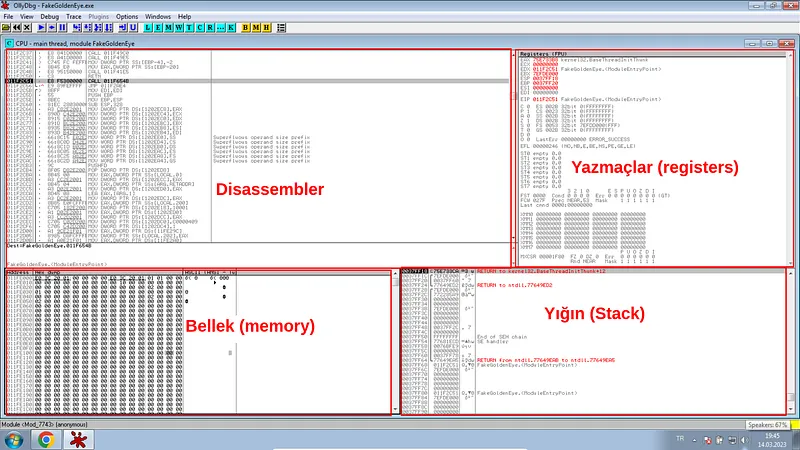The height and width of the screenshot is (450, 800).
Task: Click the speaker volume tray icon
Action: [x=744, y=440]
